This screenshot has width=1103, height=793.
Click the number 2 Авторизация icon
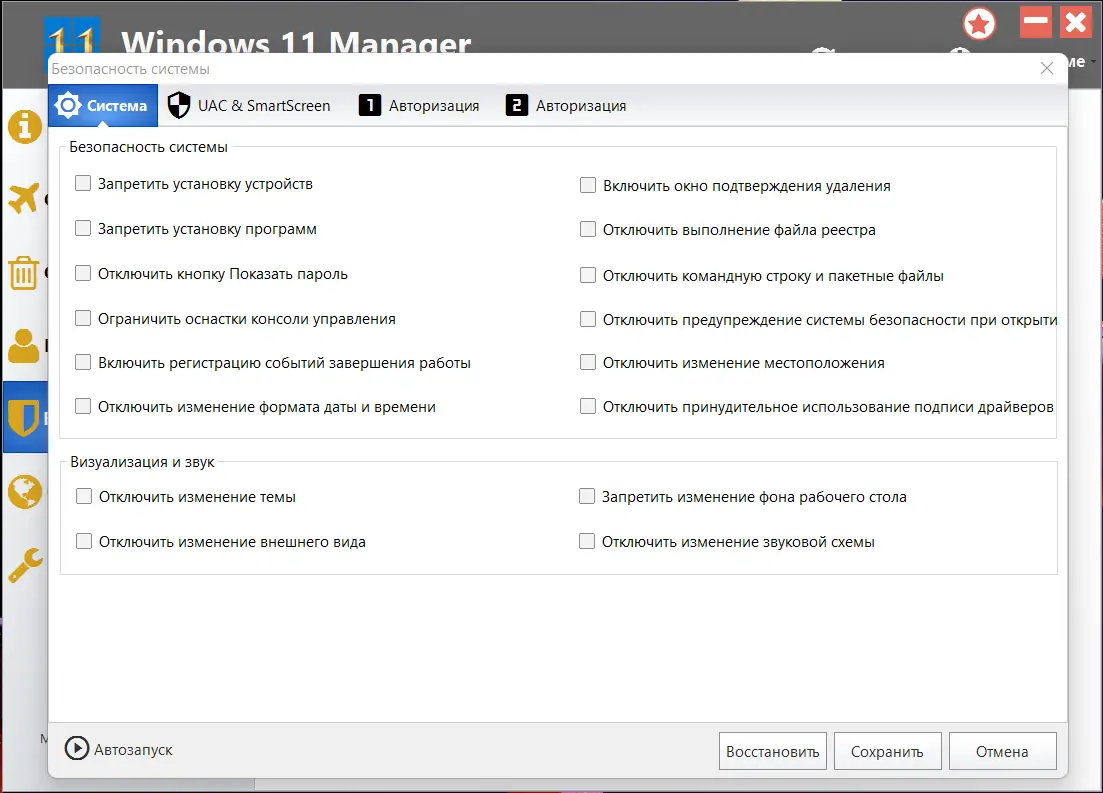517,106
